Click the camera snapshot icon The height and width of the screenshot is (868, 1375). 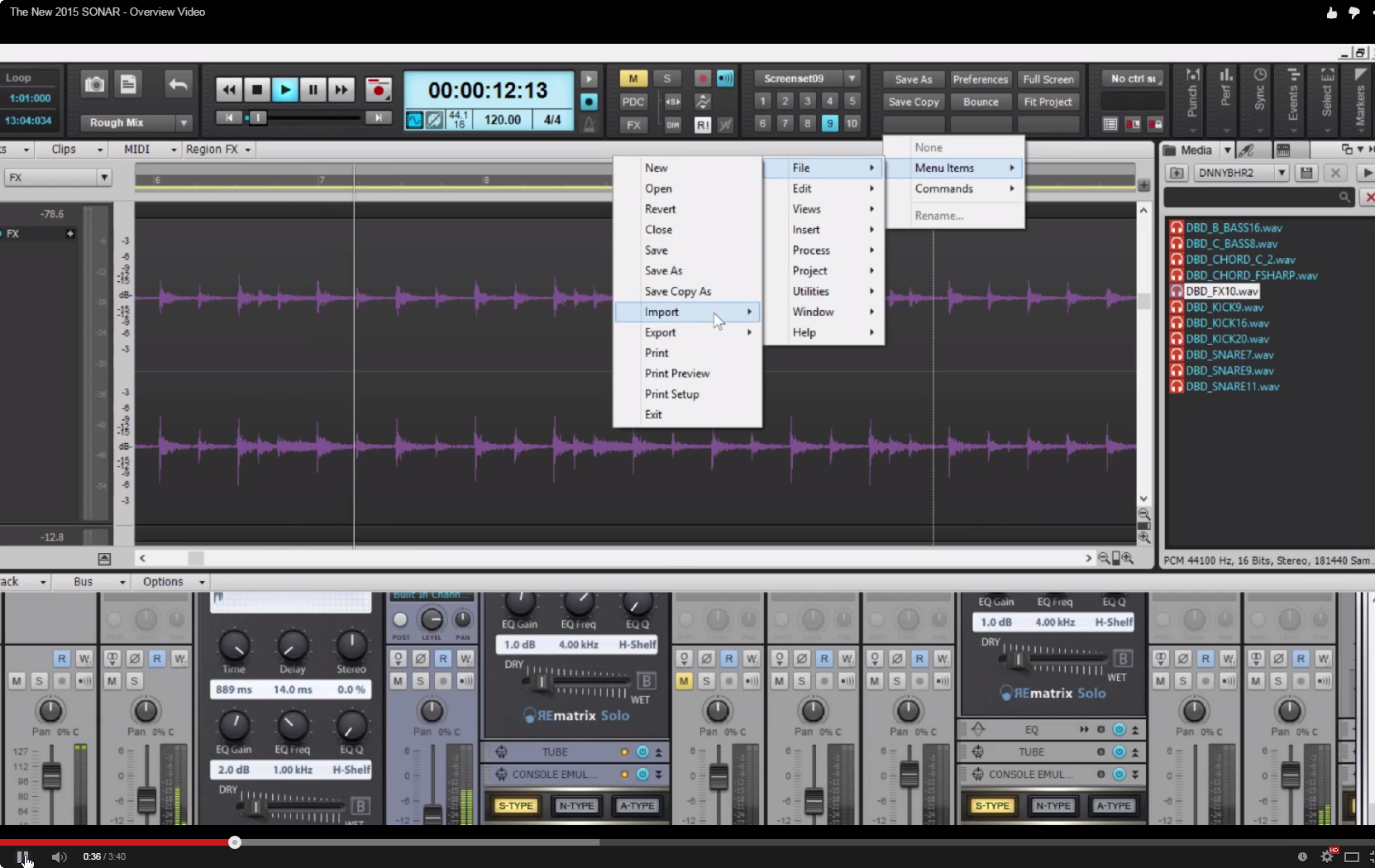[95, 84]
